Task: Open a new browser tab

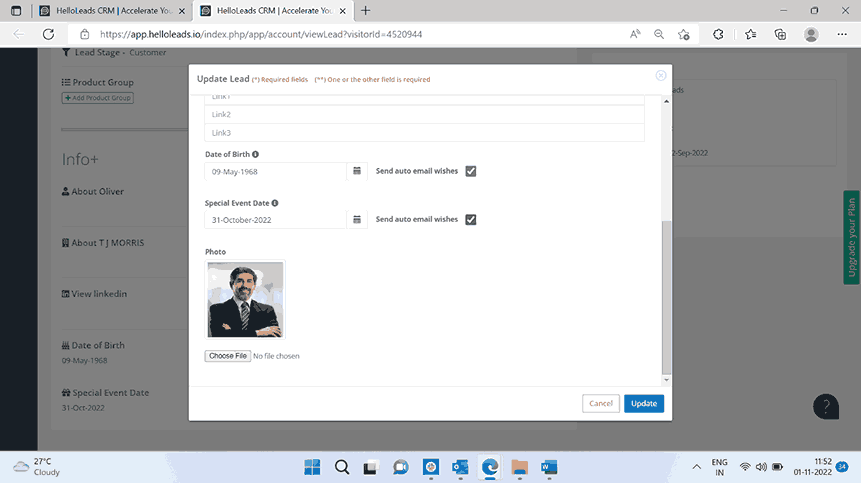Action: click(x=366, y=10)
